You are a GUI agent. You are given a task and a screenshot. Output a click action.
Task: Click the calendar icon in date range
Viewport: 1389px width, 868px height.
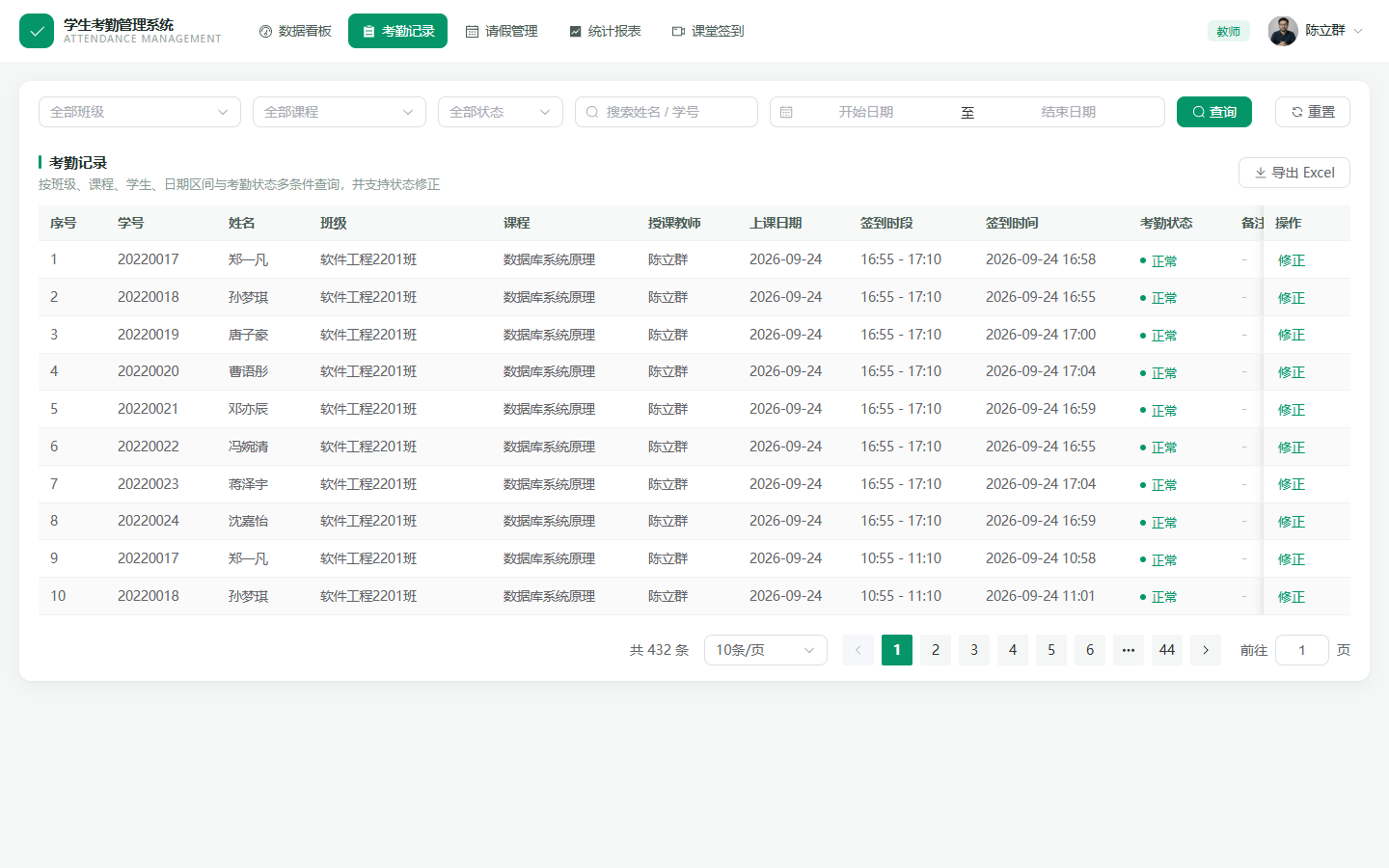(786, 112)
